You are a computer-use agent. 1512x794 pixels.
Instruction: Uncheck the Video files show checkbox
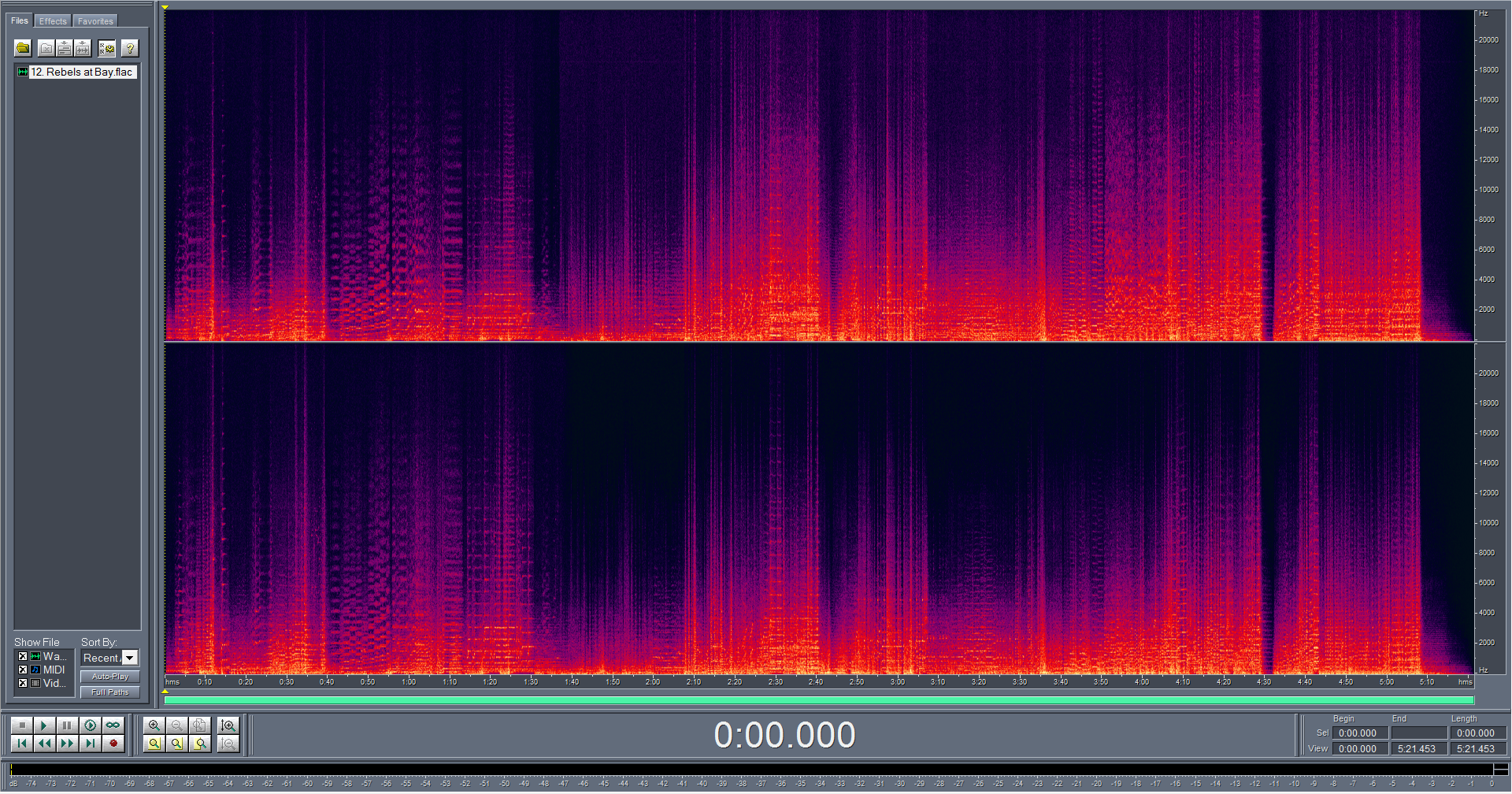point(23,684)
